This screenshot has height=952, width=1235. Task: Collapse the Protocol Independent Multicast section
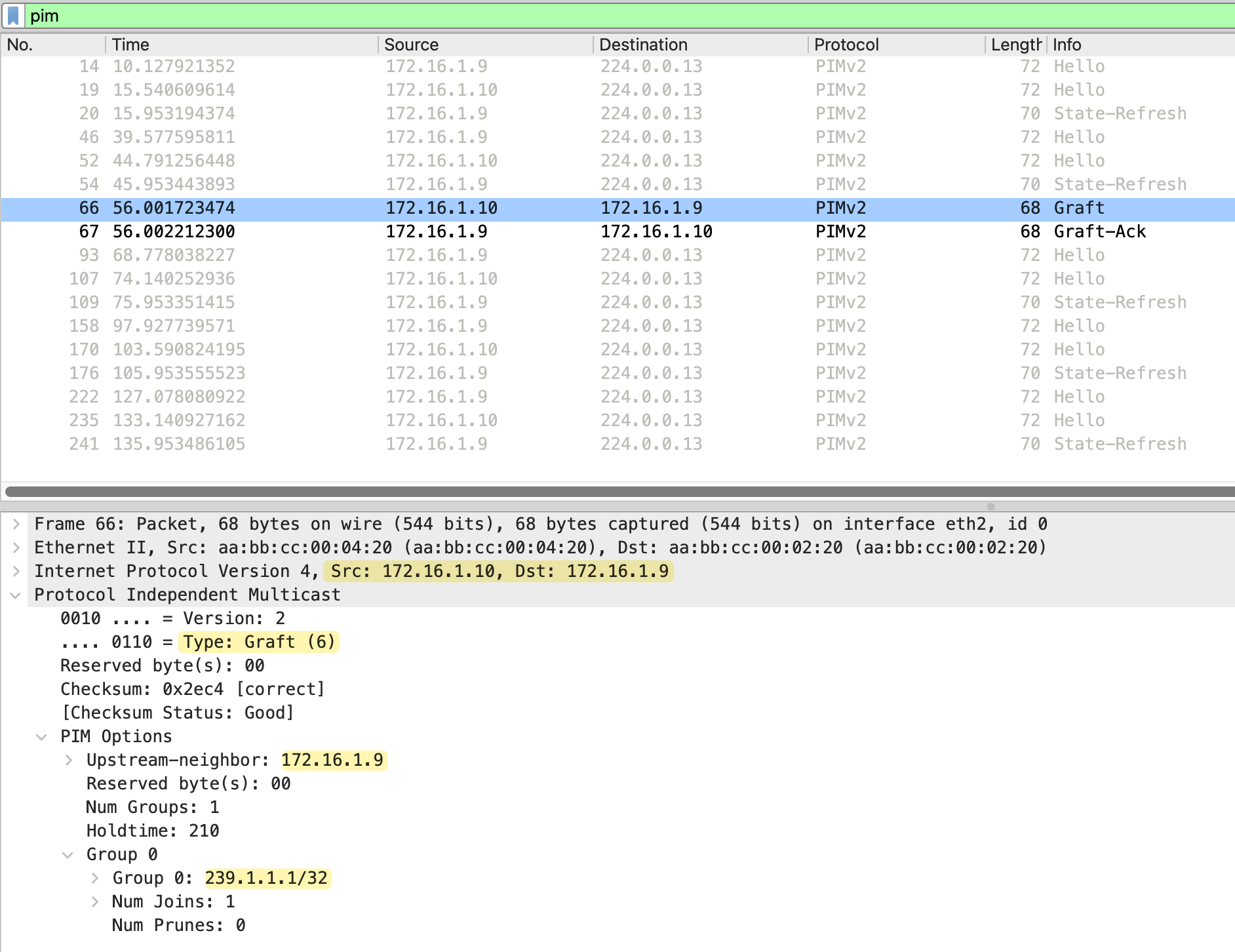click(16, 595)
